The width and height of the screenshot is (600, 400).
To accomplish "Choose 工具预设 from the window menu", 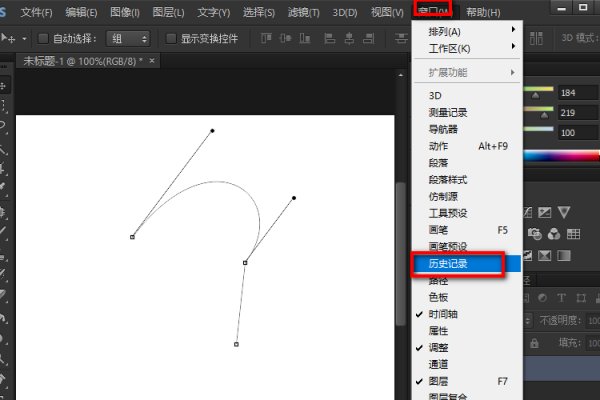I will click(x=468, y=213).
